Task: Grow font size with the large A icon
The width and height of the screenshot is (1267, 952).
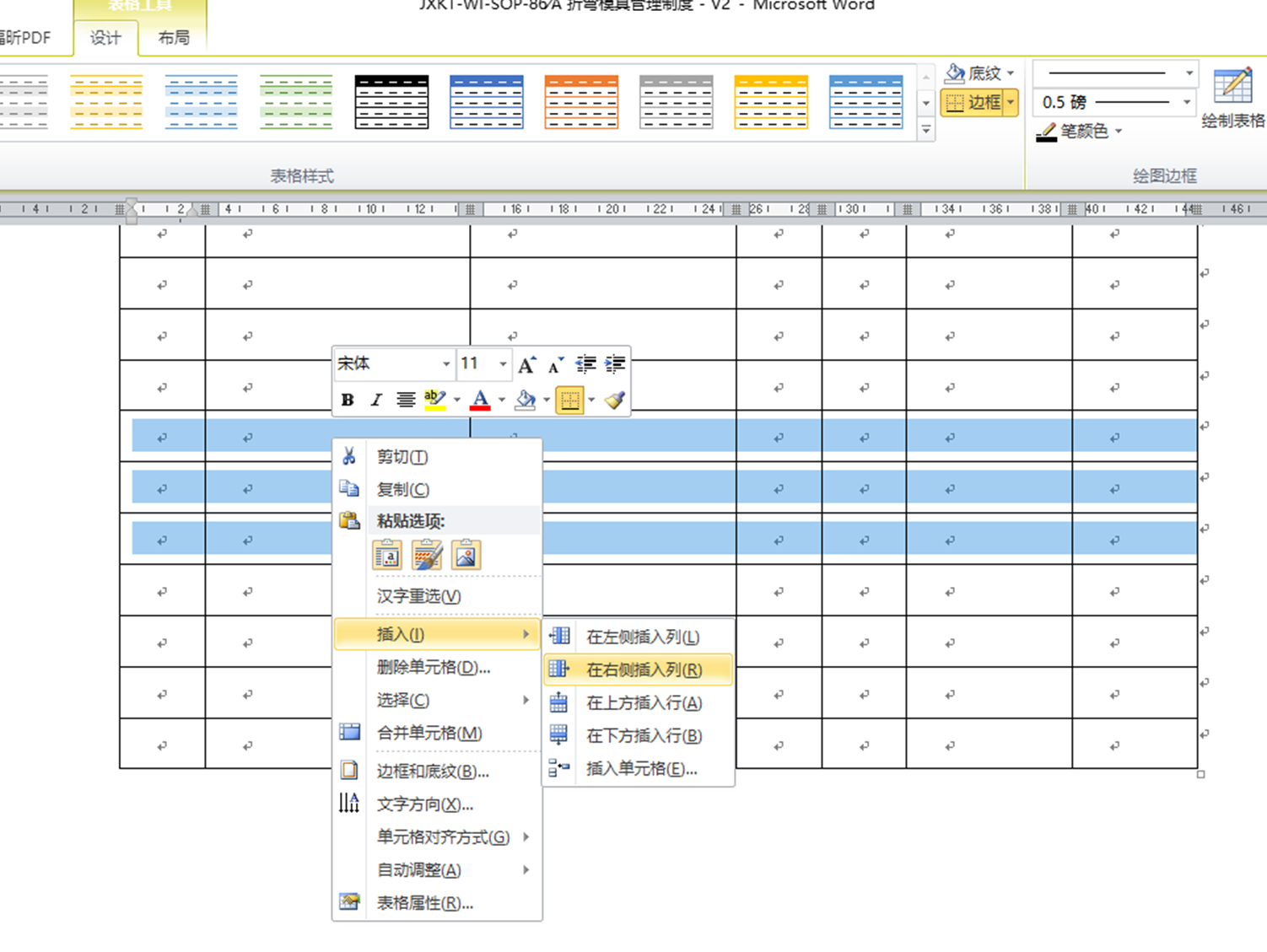Action: 526,364
